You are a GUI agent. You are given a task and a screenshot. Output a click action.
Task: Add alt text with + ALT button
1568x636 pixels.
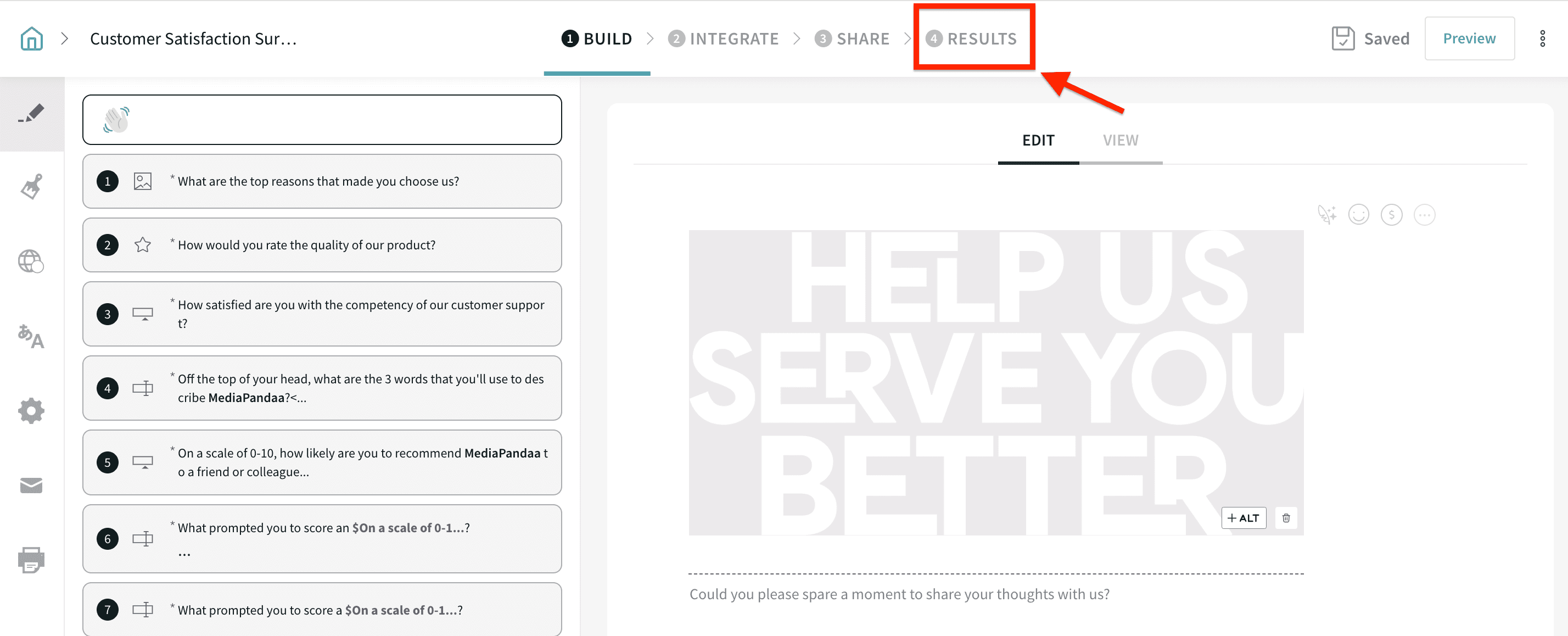(x=1243, y=518)
